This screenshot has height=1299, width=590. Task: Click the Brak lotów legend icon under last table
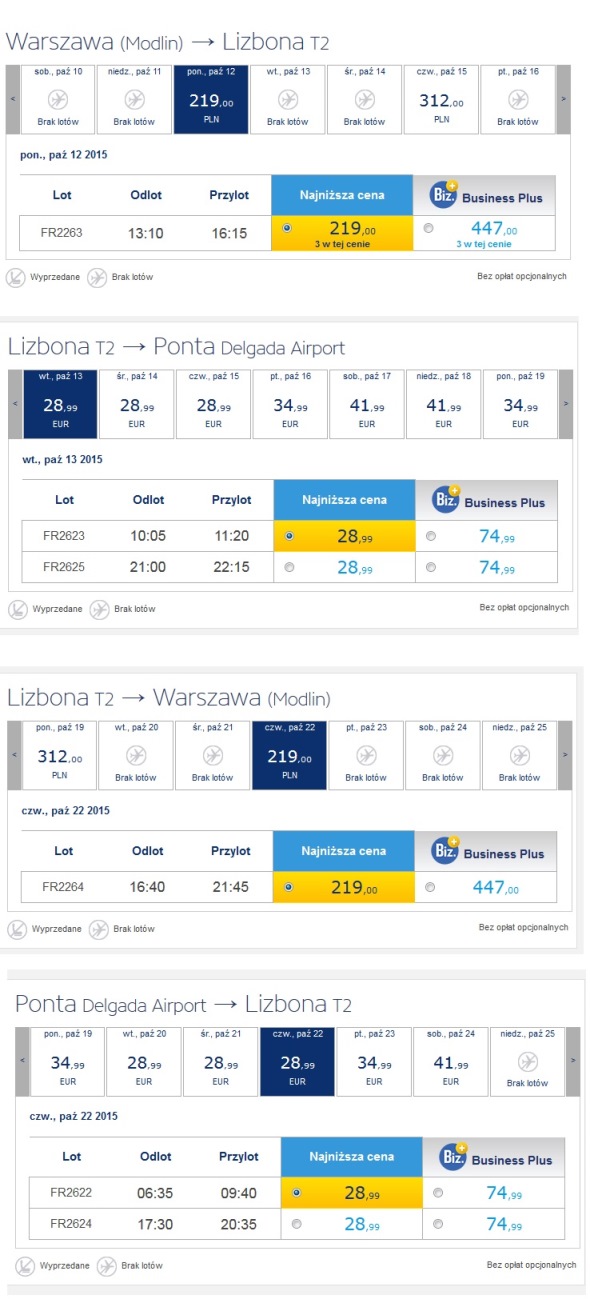[106, 1266]
